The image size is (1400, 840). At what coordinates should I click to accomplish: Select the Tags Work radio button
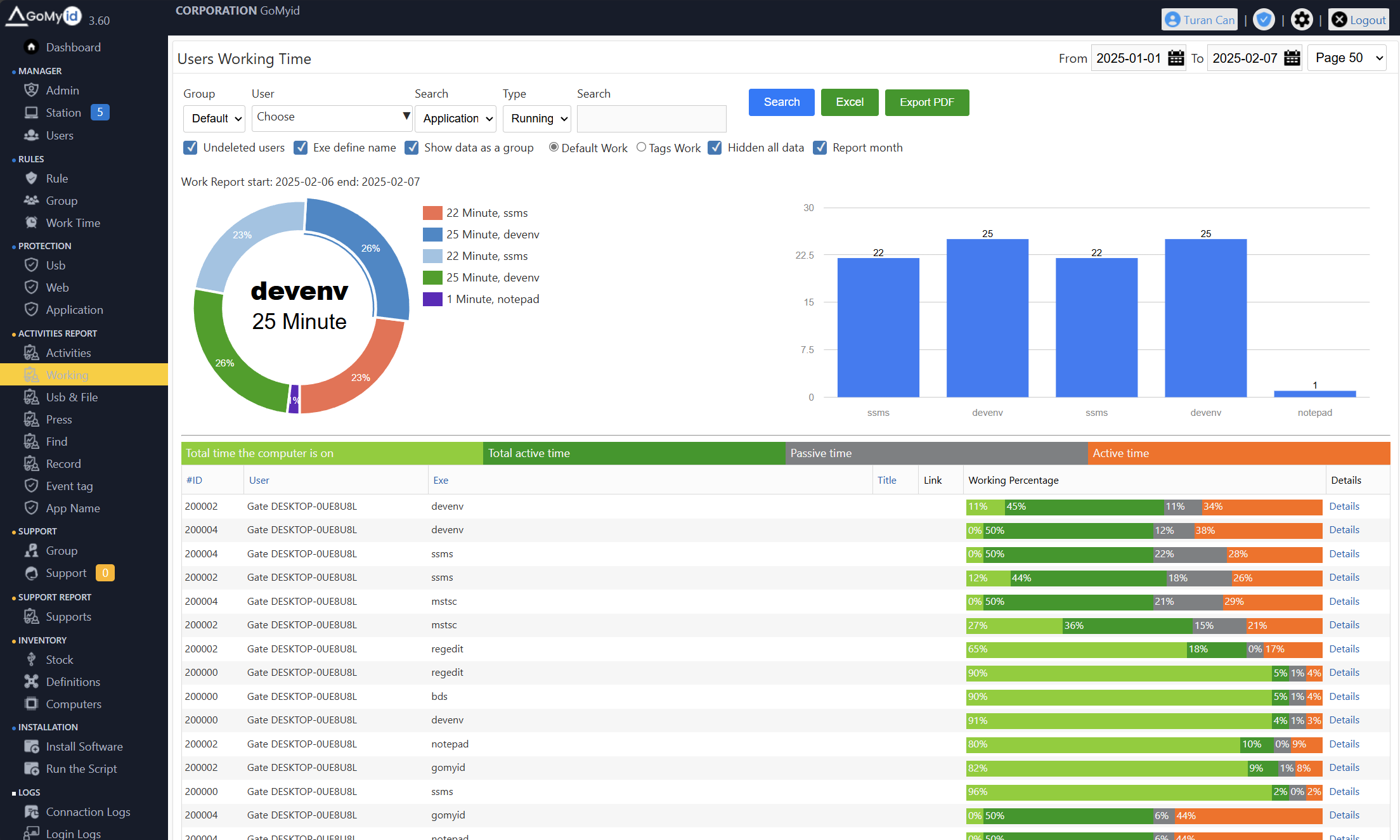pos(641,147)
